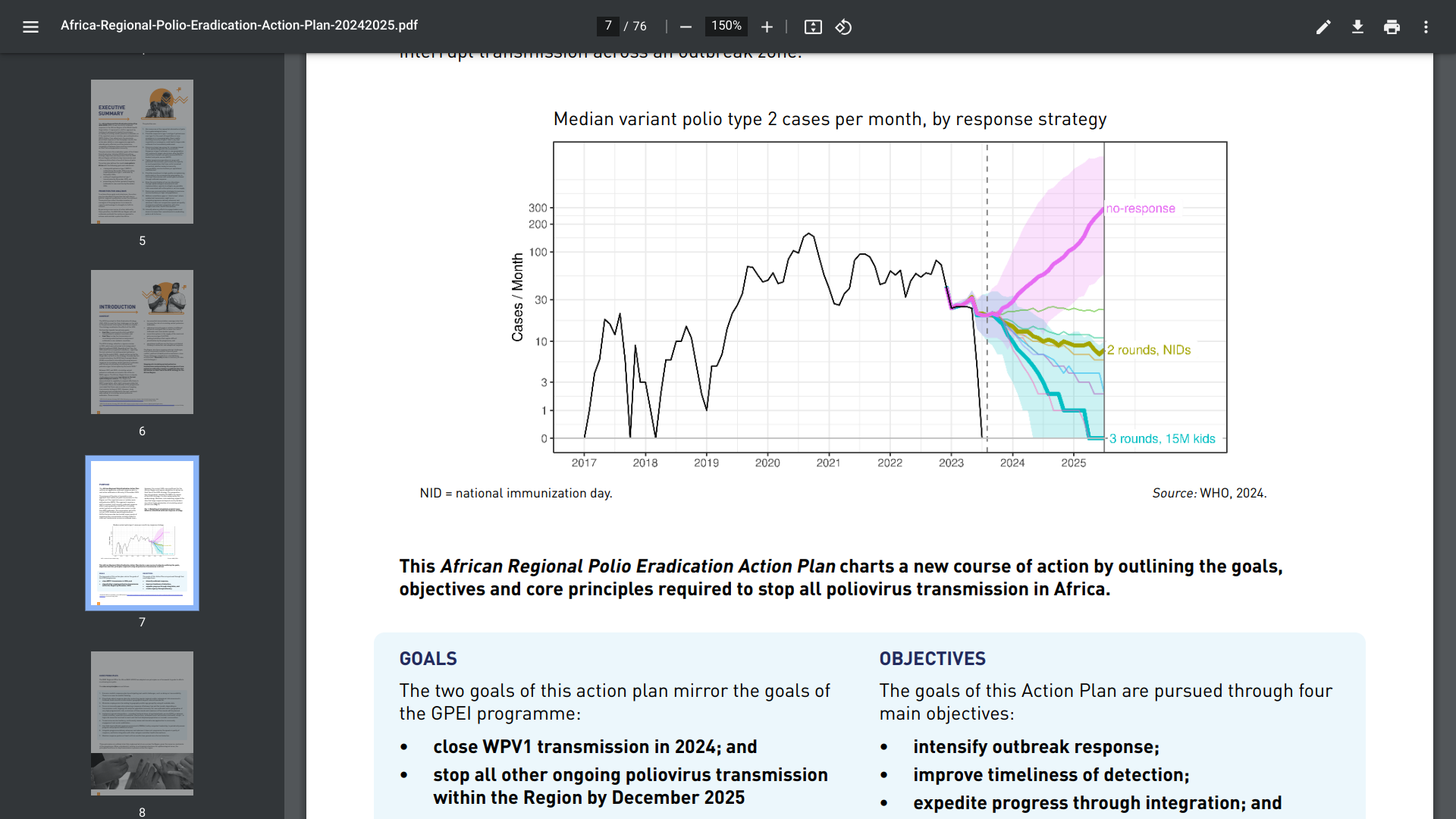This screenshot has height=819, width=1456.
Task: Open the annotation pencil tool
Action: 1323,27
